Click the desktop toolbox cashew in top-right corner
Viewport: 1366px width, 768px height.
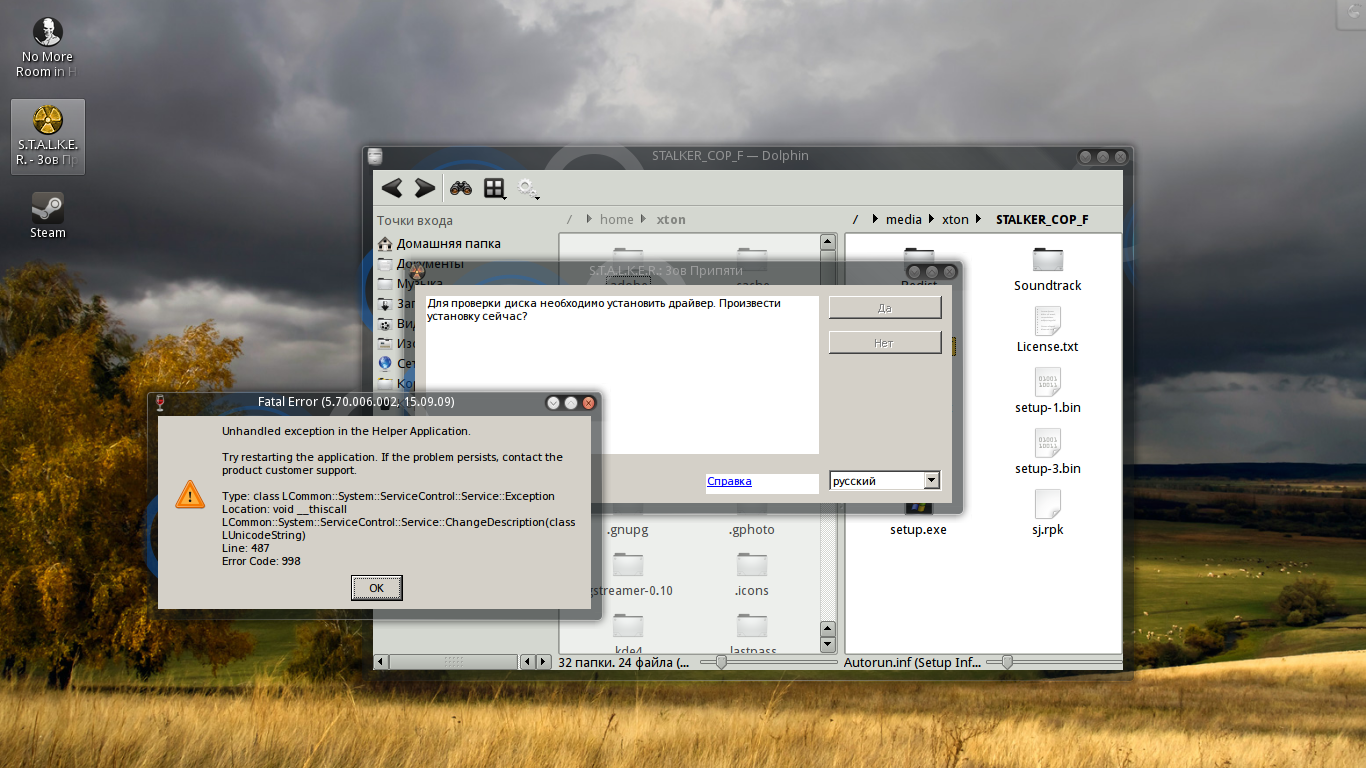point(1351,14)
